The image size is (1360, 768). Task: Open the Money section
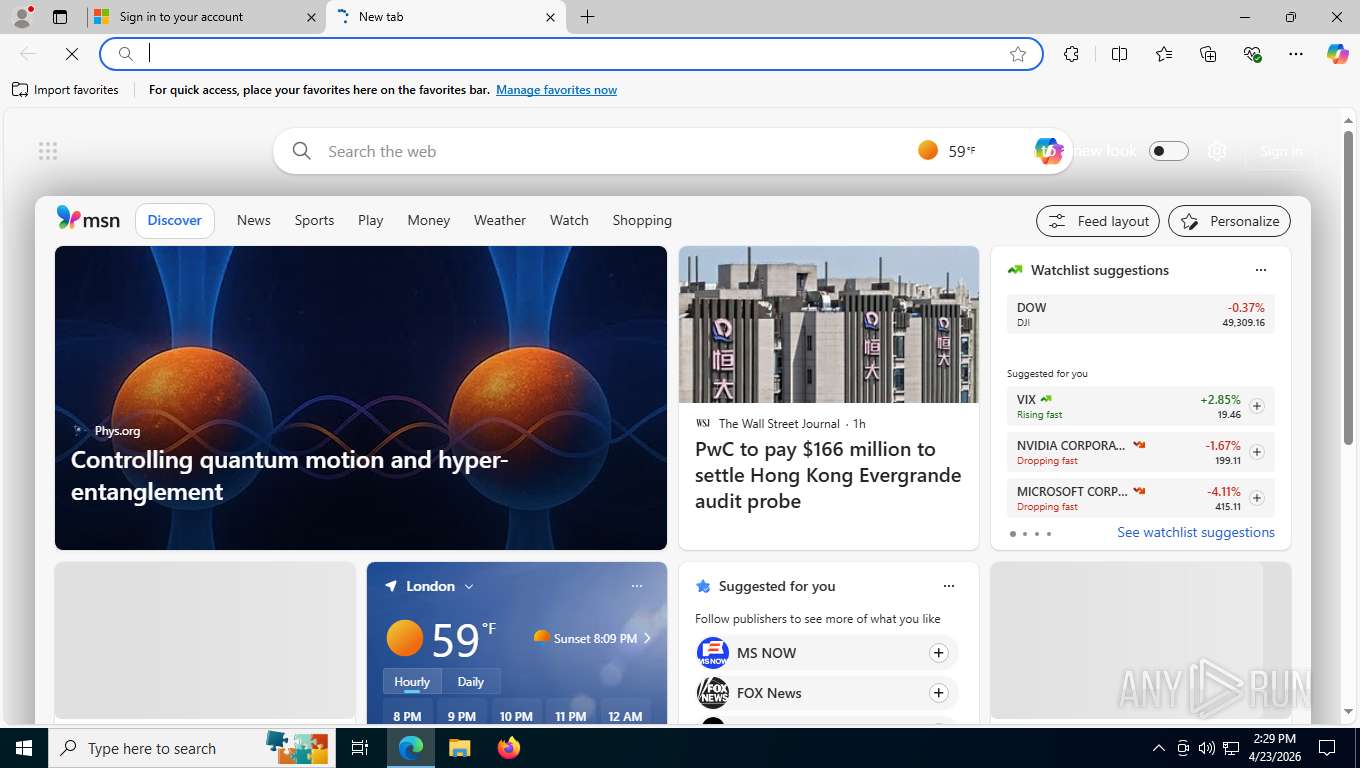coord(429,220)
